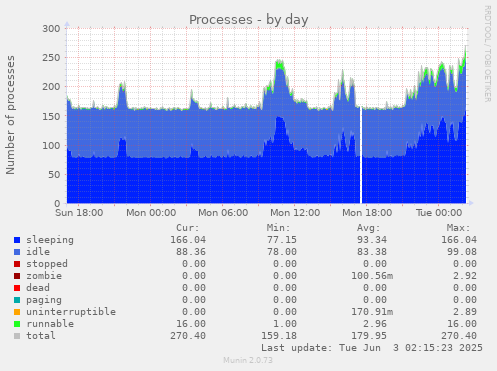Click the 'Avg:' column header
Viewport: 497px width, 371px height.
pos(368,228)
